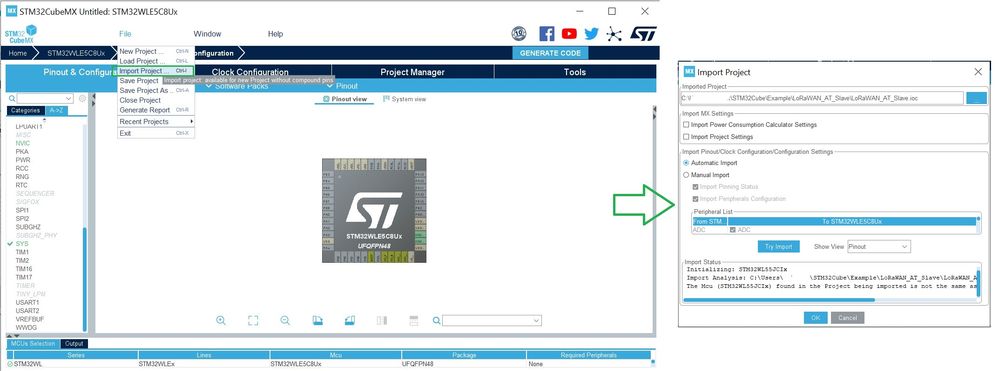Choose Generate Report menu entry
The height and width of the screenshot is (371, 999).
pyautogui.click(x=156, y=110)
